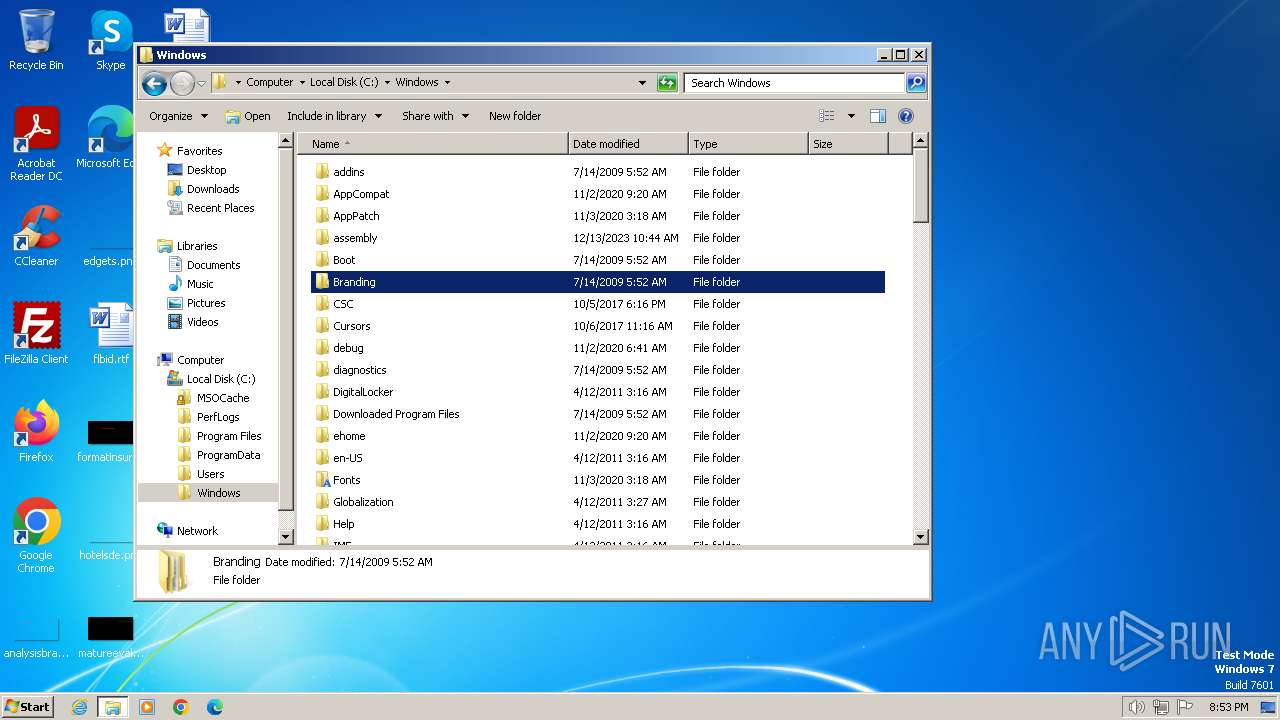The width and height of the screenshot is (1280, 720).
Task: Select the Fonts folder icon
Action: (x=322, y=480)
